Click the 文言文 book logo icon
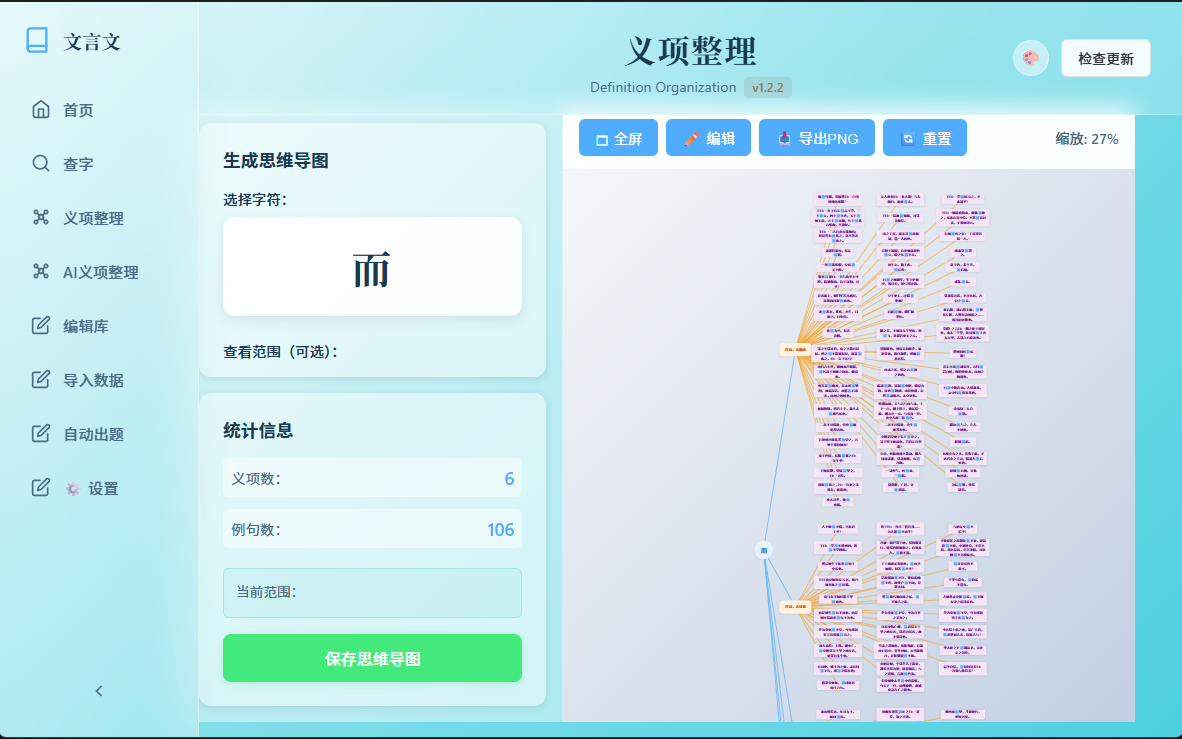Screen dimensions: 1182x739 coord(37,38)
